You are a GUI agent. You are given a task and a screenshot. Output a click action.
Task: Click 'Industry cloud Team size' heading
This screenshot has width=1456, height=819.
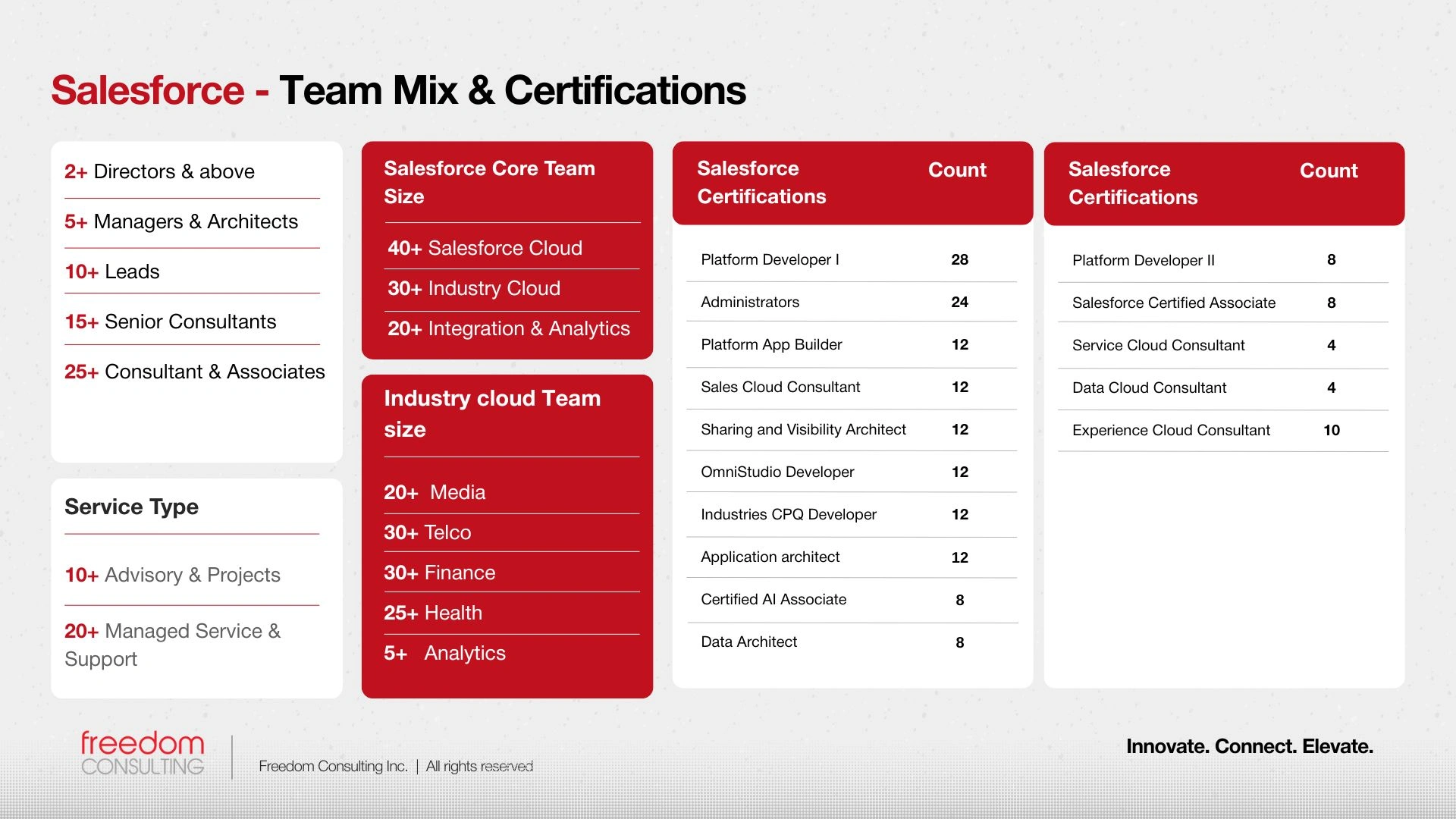tap(492, 413)
